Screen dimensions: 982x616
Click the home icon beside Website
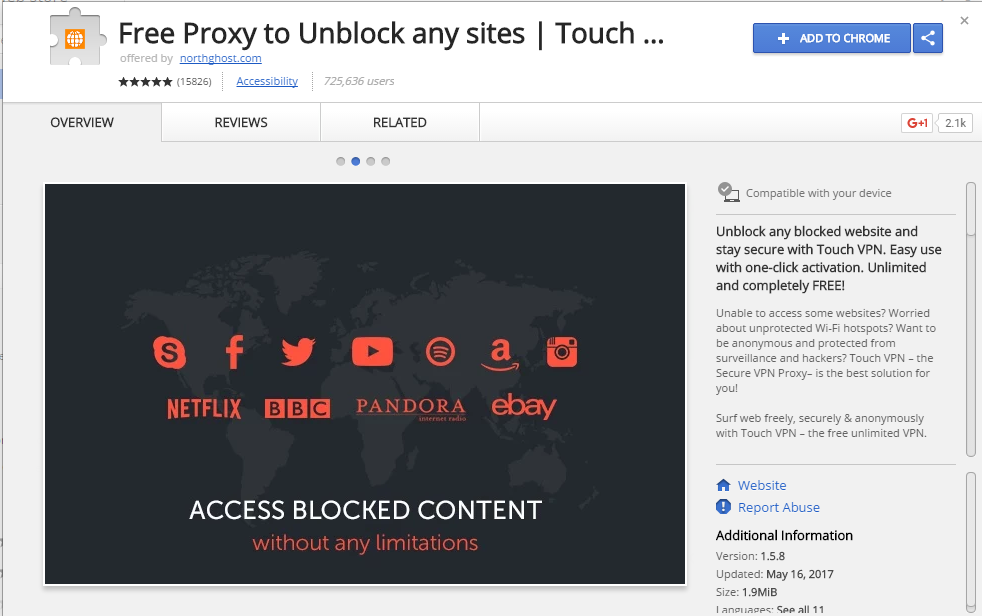point(723,485)
